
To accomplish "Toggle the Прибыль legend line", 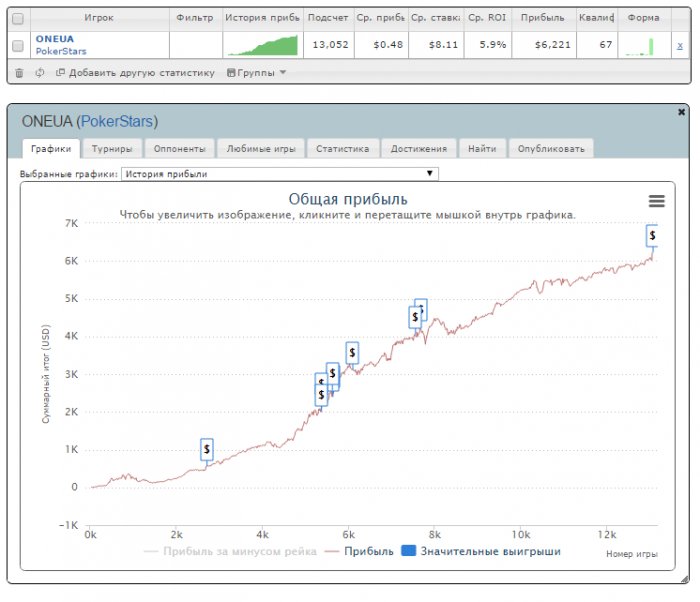I will 359,551.
